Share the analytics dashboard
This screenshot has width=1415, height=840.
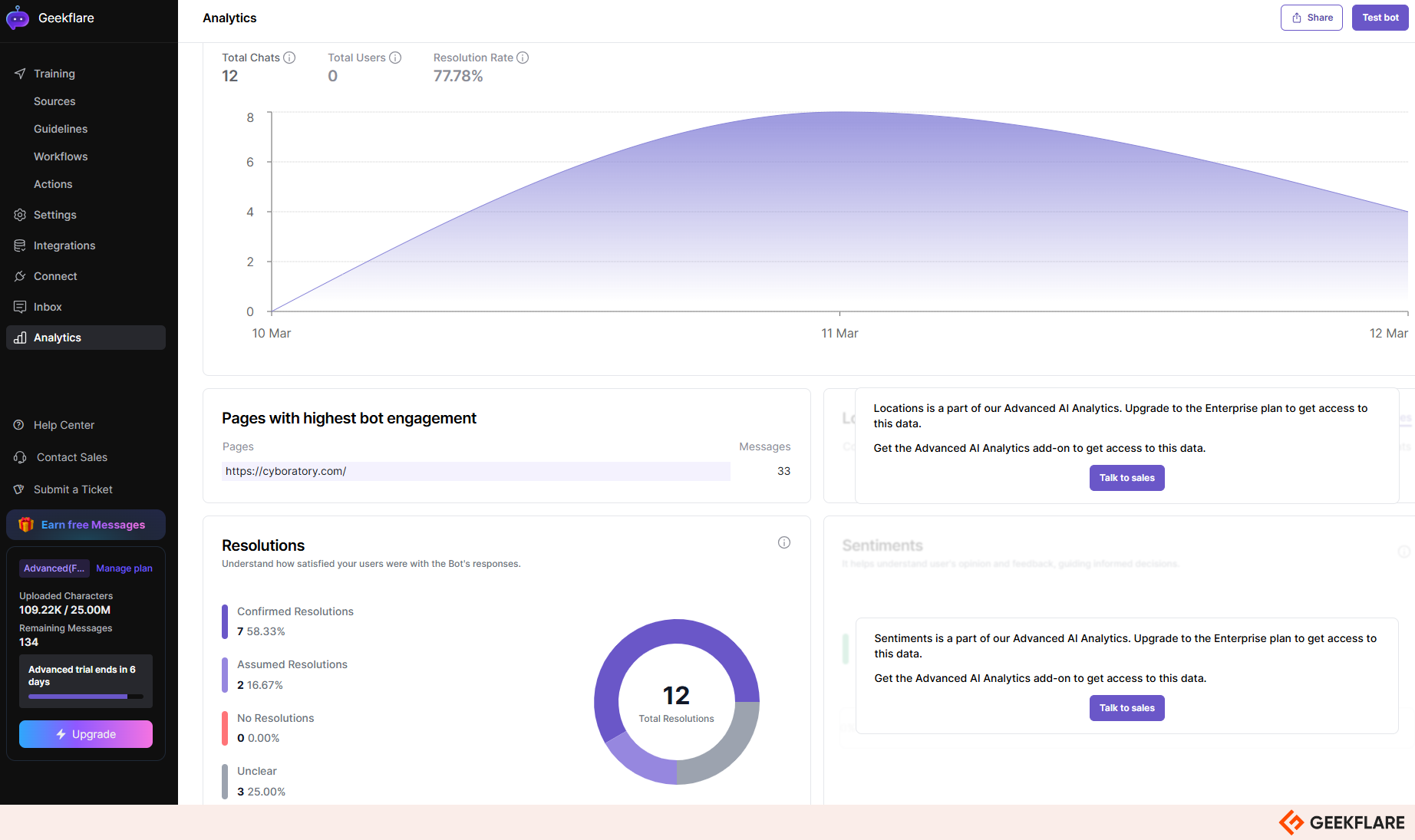coord(1311,17)
